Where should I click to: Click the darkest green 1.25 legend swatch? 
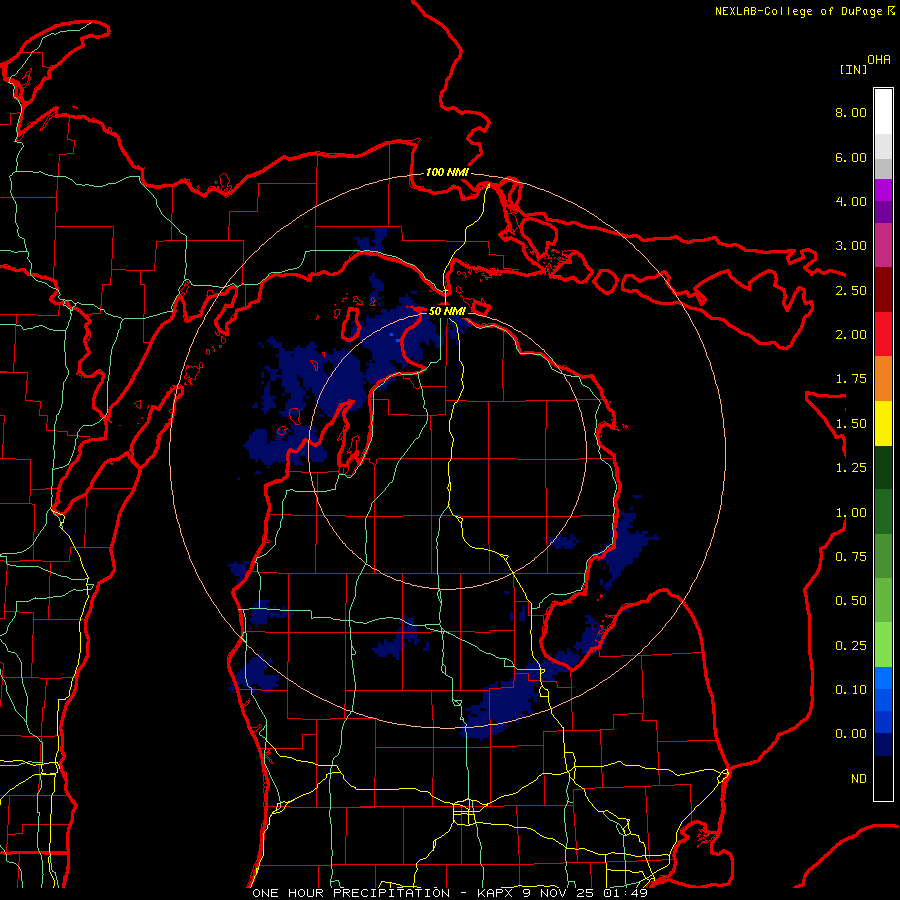(883, 467)
